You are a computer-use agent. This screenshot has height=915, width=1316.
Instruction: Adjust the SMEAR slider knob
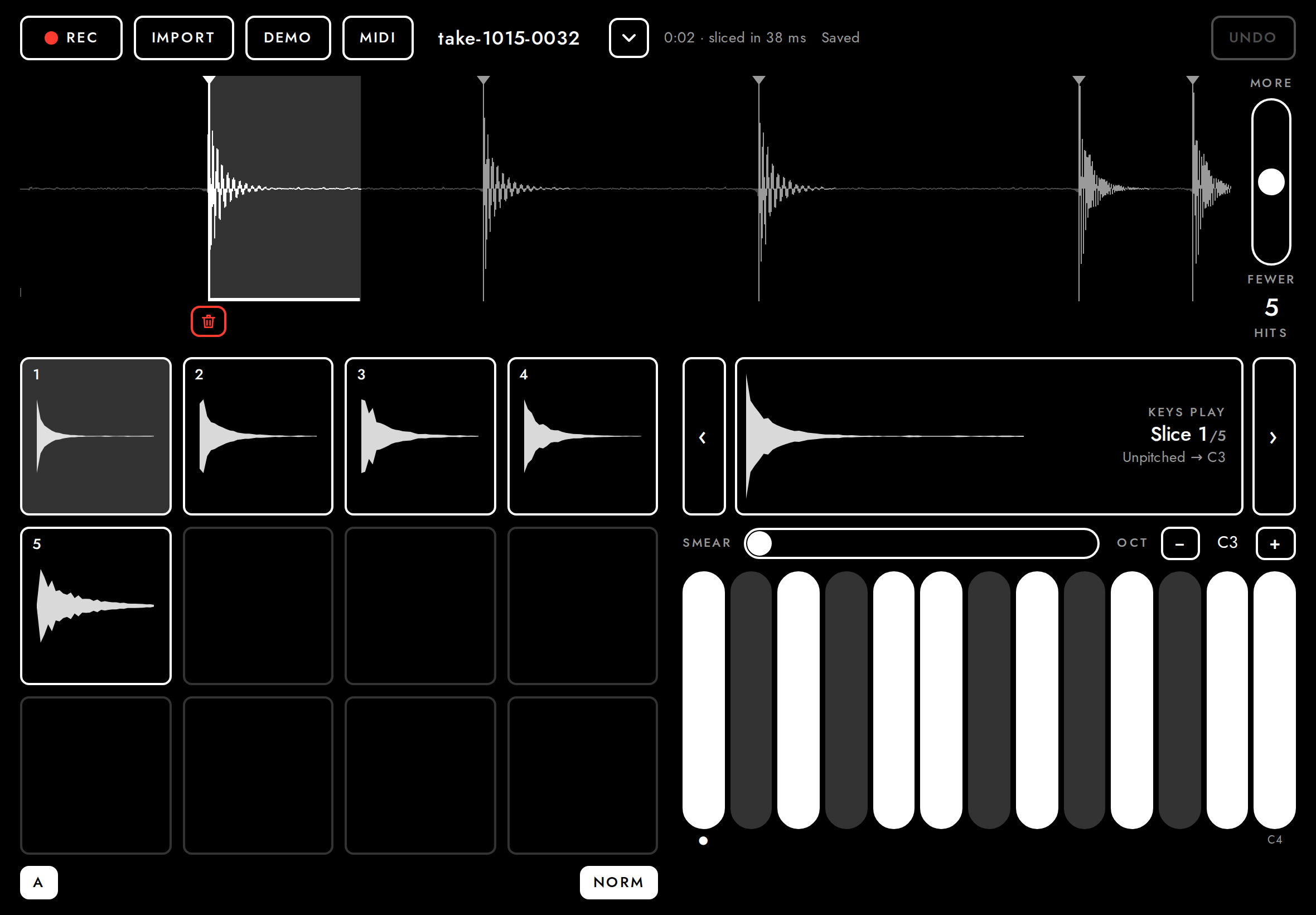(759, 543)
